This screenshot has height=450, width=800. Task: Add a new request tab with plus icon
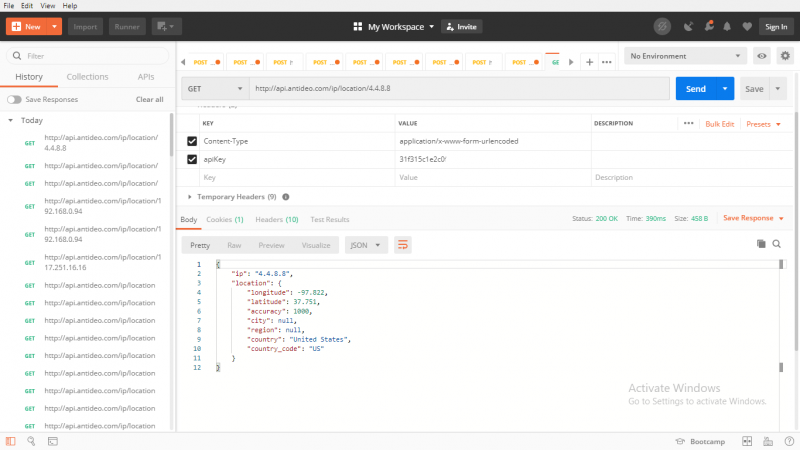589,62
